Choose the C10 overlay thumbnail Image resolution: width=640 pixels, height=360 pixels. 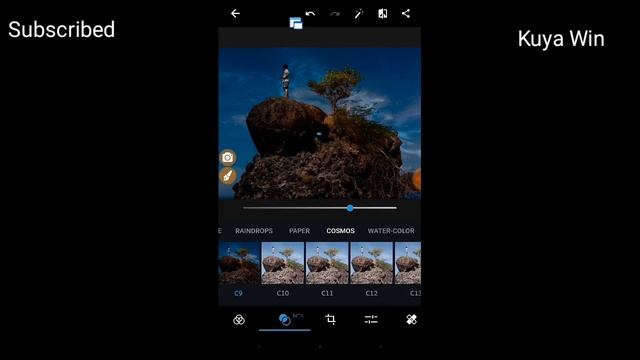(x=283, y=263)
